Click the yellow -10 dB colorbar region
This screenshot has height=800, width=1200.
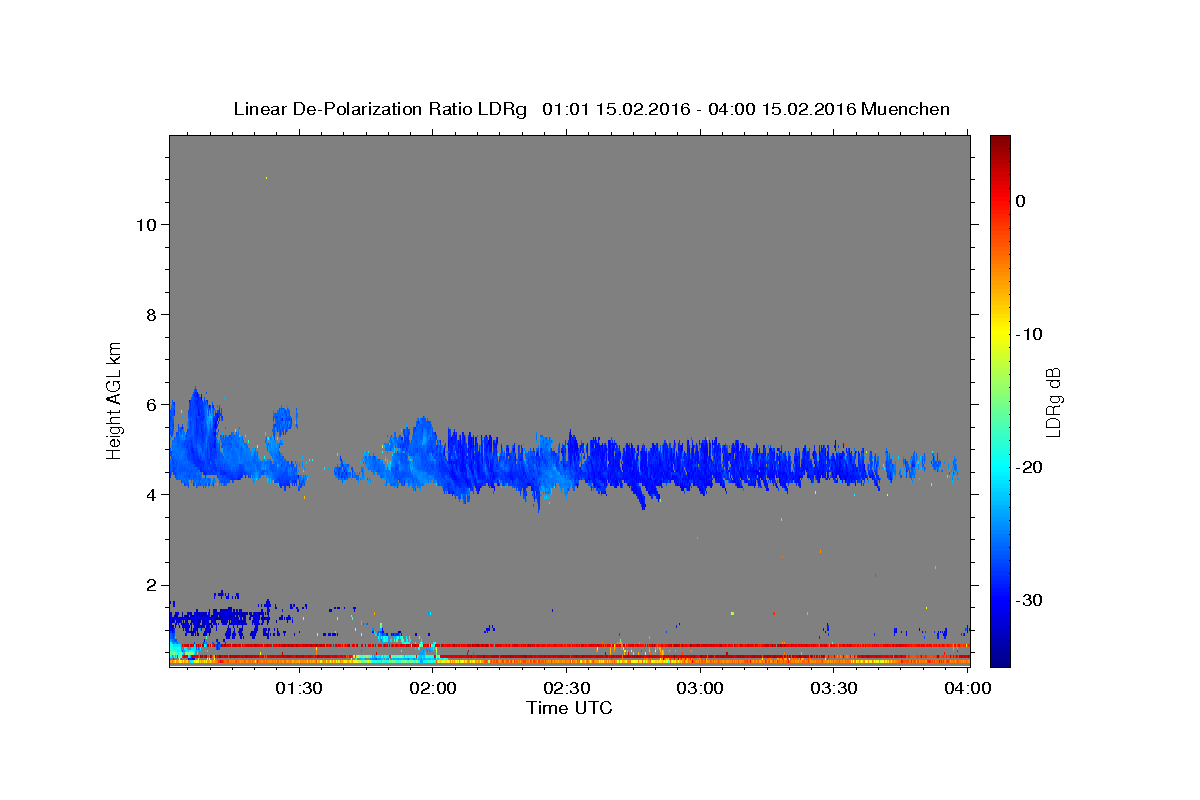[1000, 334]
